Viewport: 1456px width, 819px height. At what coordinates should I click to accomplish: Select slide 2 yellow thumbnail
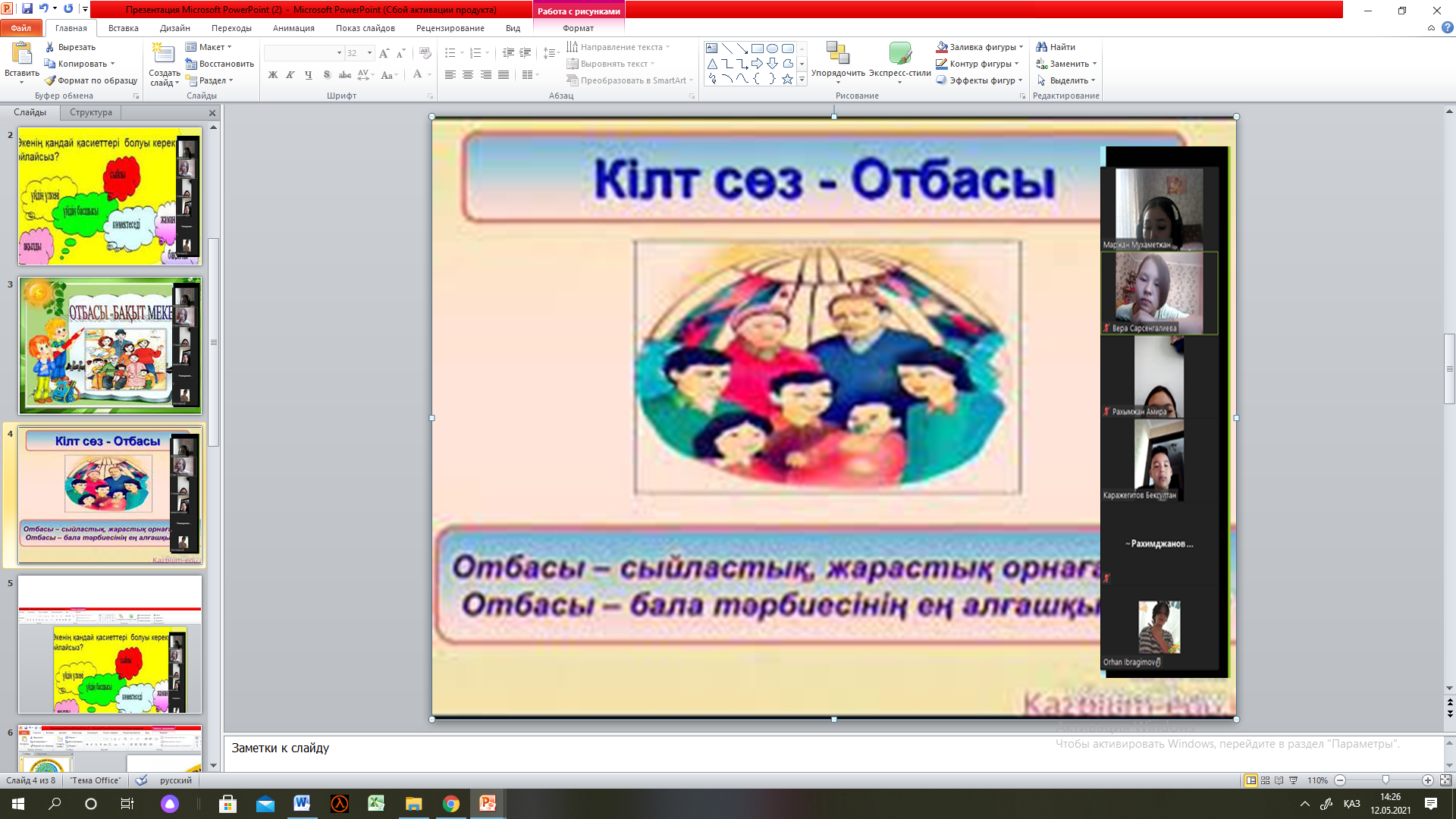[x=111, y=196]
